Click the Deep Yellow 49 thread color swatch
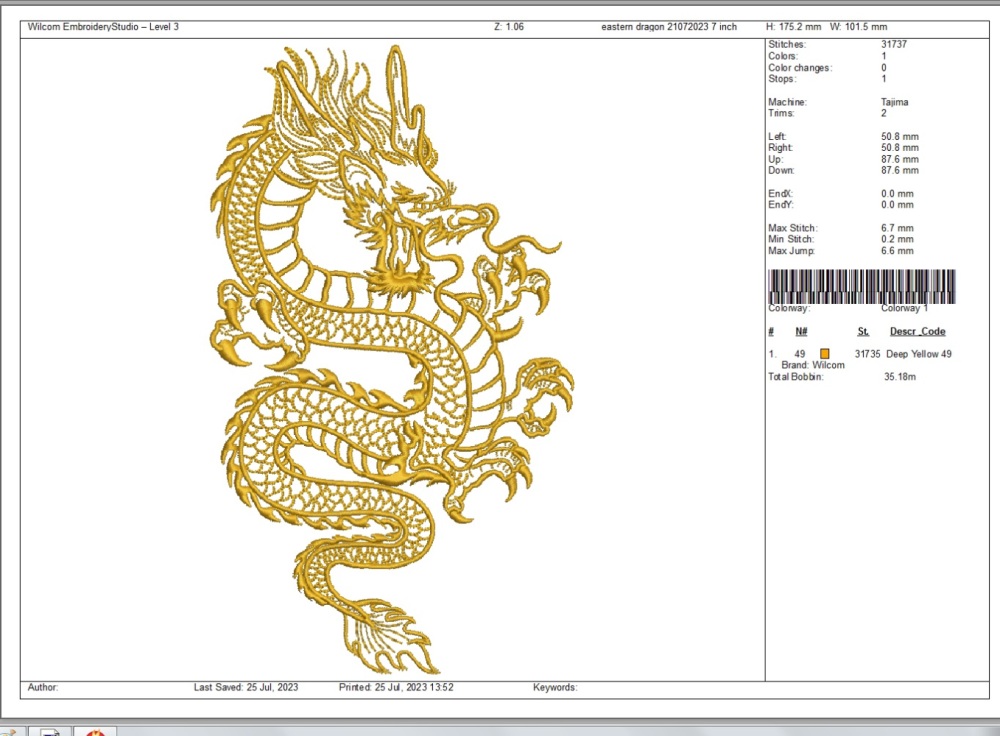The width and height of the screenshot is (1000, 736). click(x=825, y=353)
